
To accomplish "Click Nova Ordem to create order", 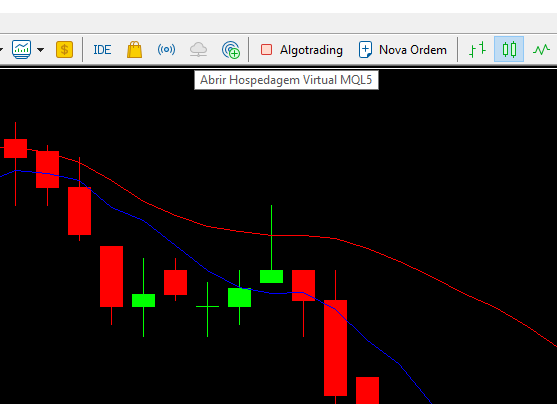I will click(x=402, y=50).
